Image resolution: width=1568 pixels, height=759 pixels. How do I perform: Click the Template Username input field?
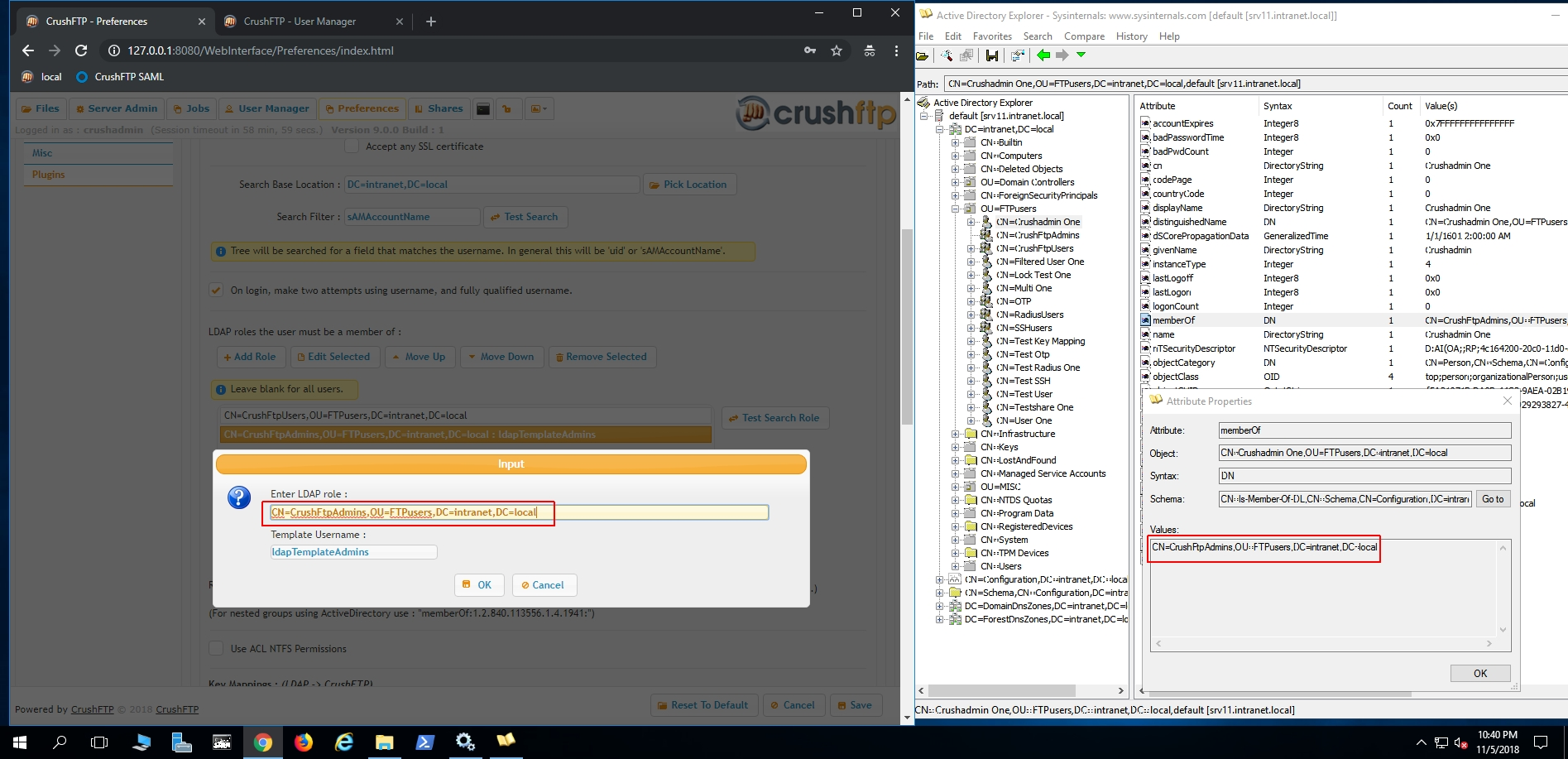[353, 552]
